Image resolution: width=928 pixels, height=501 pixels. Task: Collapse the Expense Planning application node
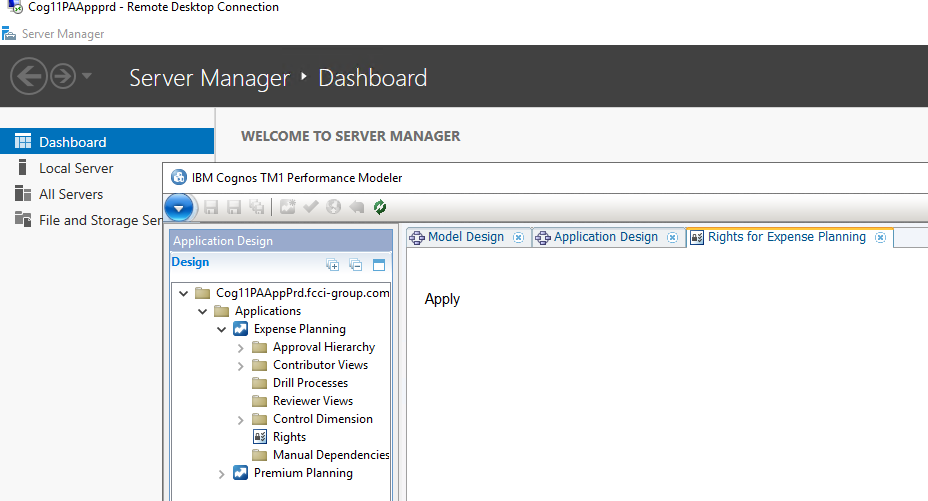click(x=221, y=329)
